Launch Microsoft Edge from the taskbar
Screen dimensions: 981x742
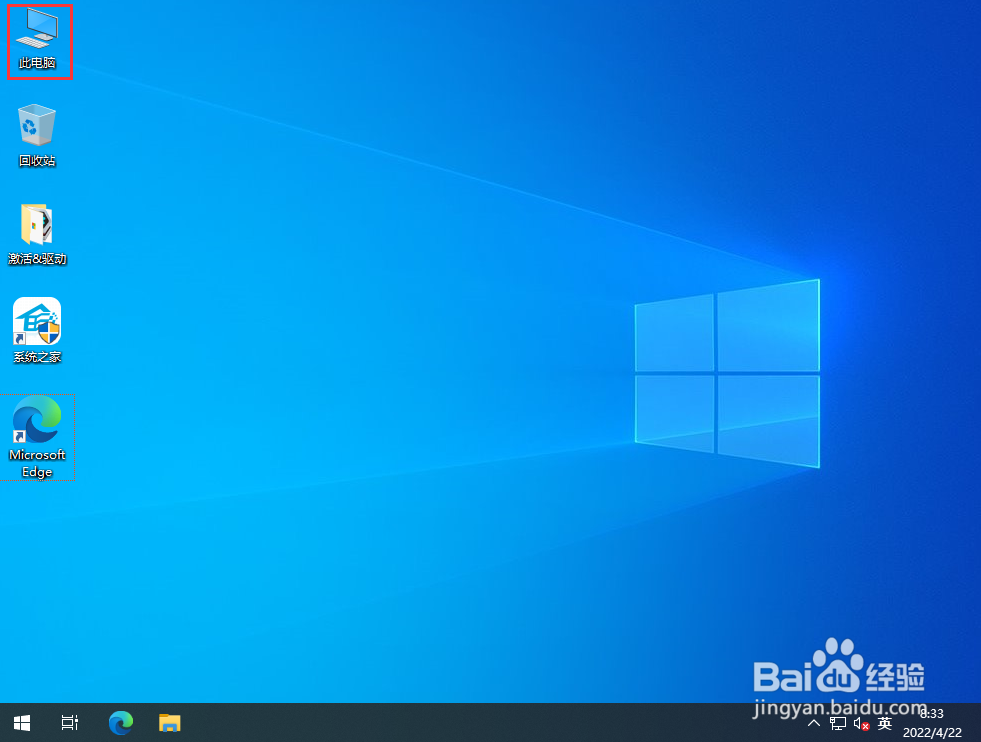pyautogui.click(x=121, y=723)
